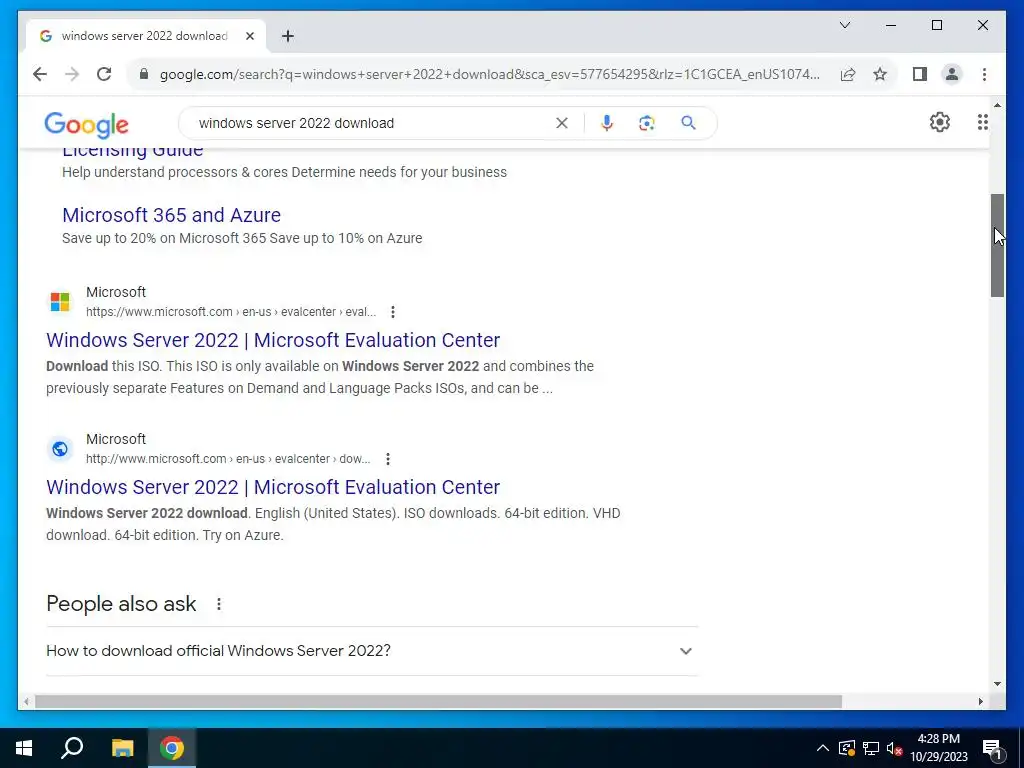This screenshot has height=768, width=1024.
Task: Click the http://www.microsoft.com evalcenter dow... URL
Action: pyautogui.click(x=228, y=459)
